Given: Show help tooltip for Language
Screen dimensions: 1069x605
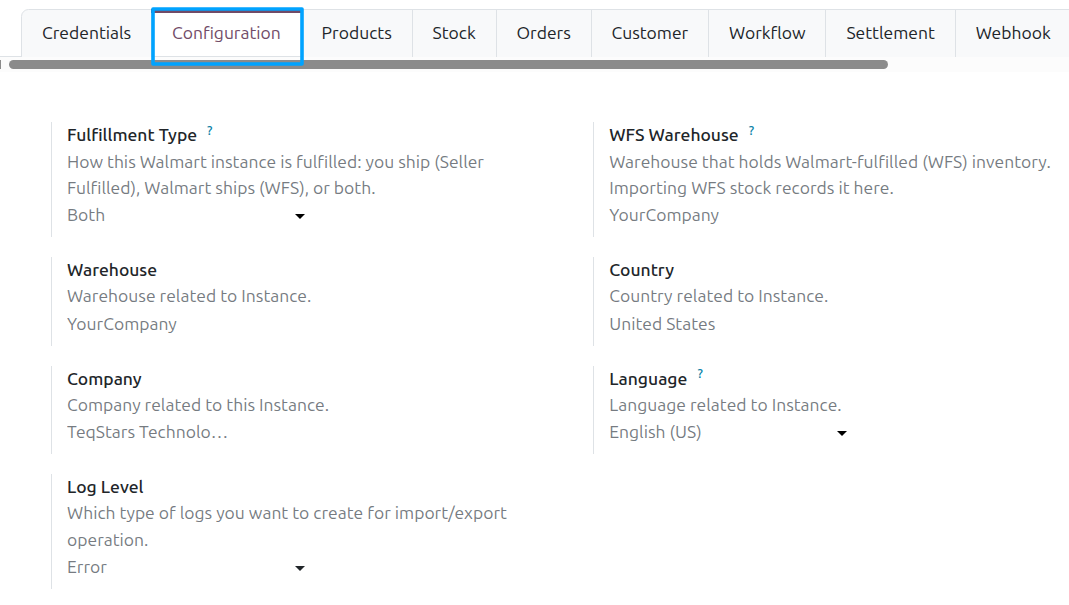Looking at the screenshot, I should click(x=700, y=374).
